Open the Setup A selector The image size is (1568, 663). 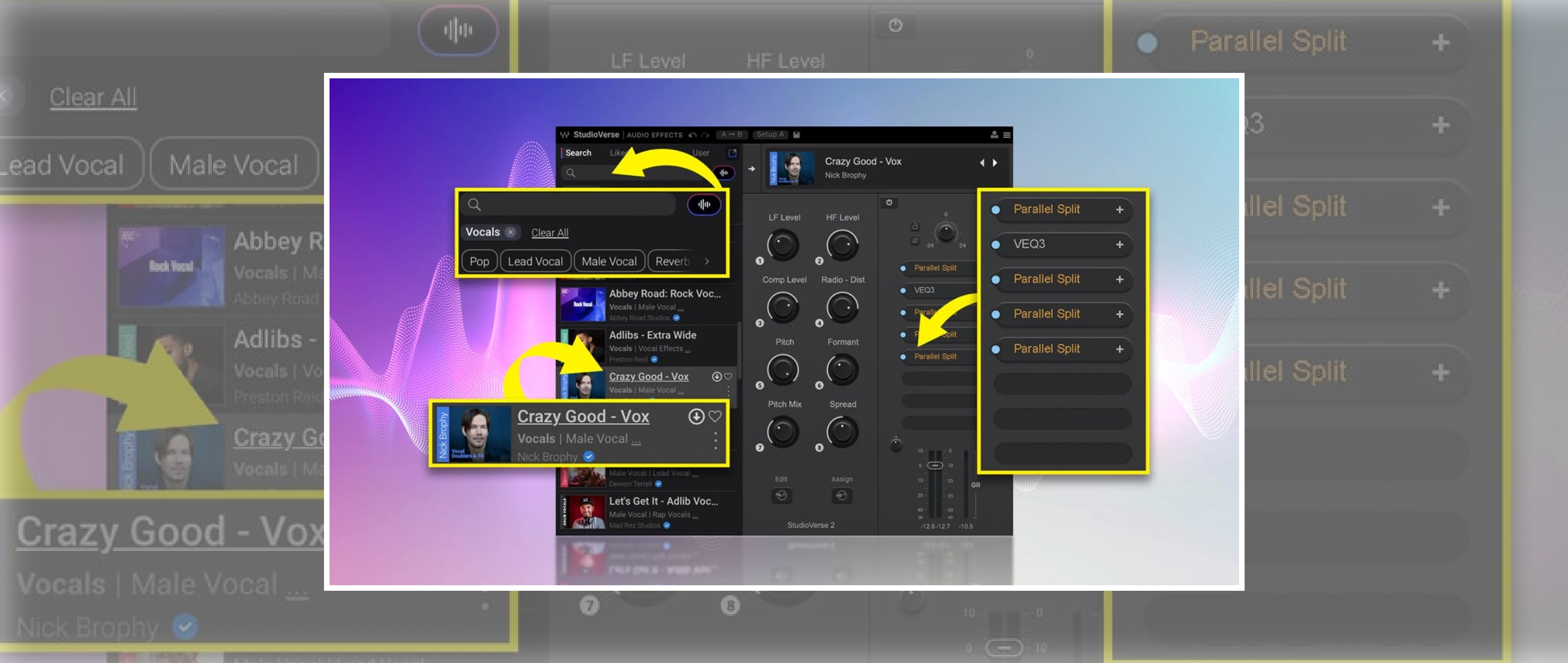pyautogui.click(x=771, y=135)
